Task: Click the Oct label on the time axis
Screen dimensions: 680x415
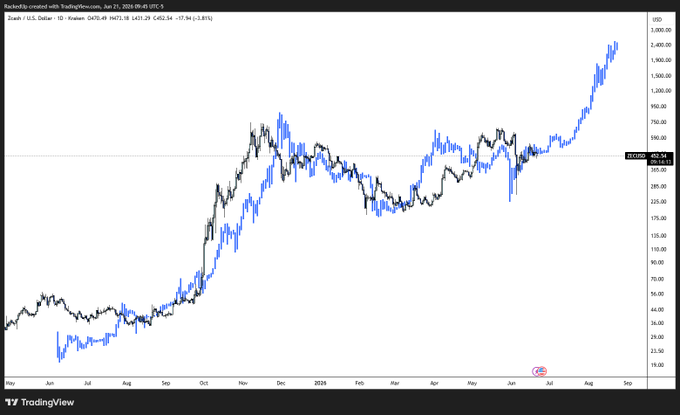Action: (204, 383)
